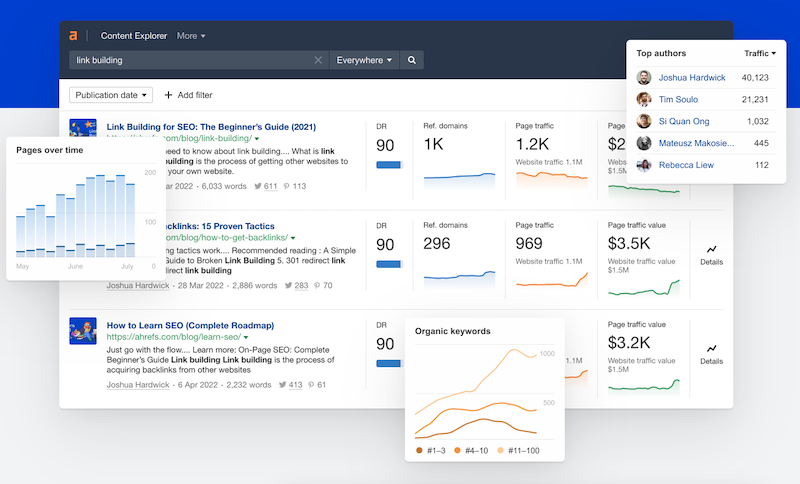The height and width of the screenshot is (484, 800).
Task: Click the How to Learn SEO thumbnail
Action: click(x=83, y=331)
